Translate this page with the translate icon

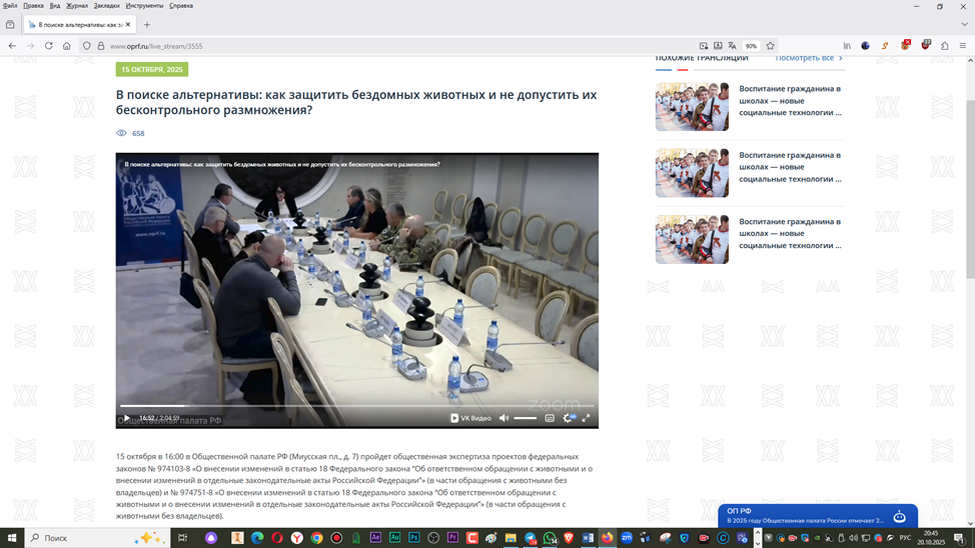click(732, 46)
